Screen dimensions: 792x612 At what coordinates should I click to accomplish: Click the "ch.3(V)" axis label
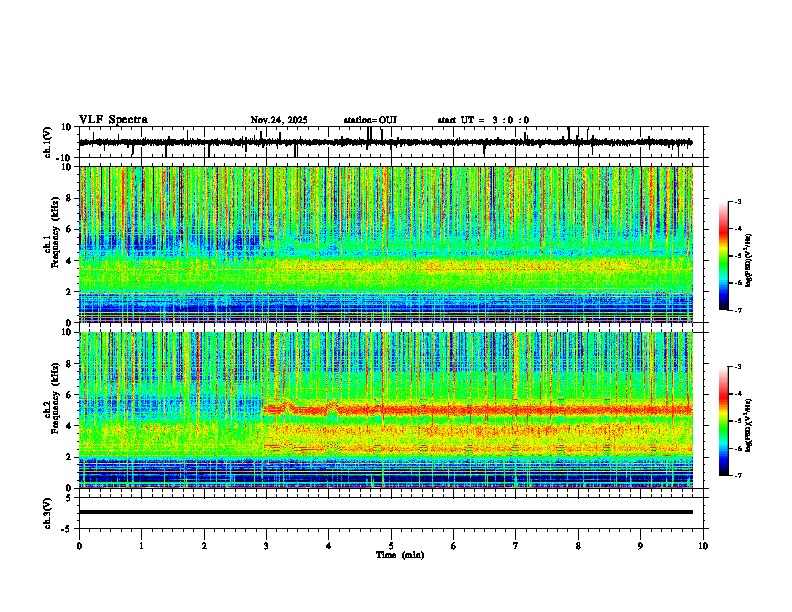(47, 514)
